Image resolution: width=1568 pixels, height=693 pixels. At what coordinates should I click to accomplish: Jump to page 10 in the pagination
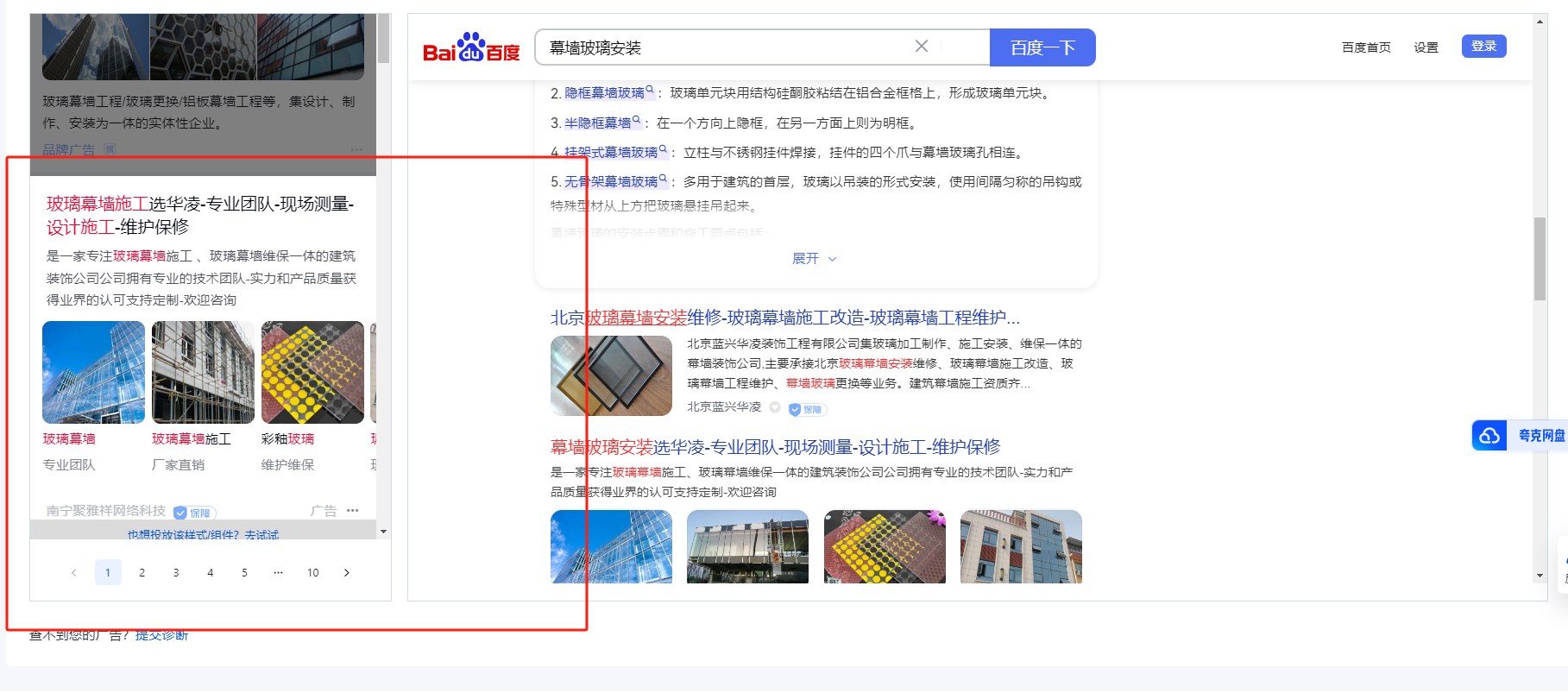pos(312,572)
